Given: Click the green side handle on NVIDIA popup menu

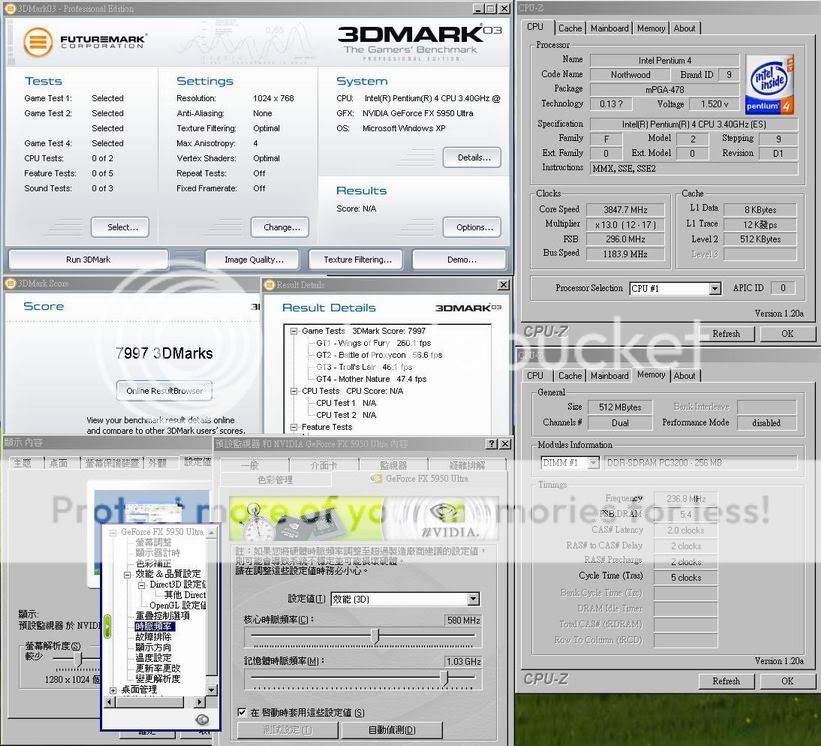Looking at the screenshot, I should [x=107, y=627].
